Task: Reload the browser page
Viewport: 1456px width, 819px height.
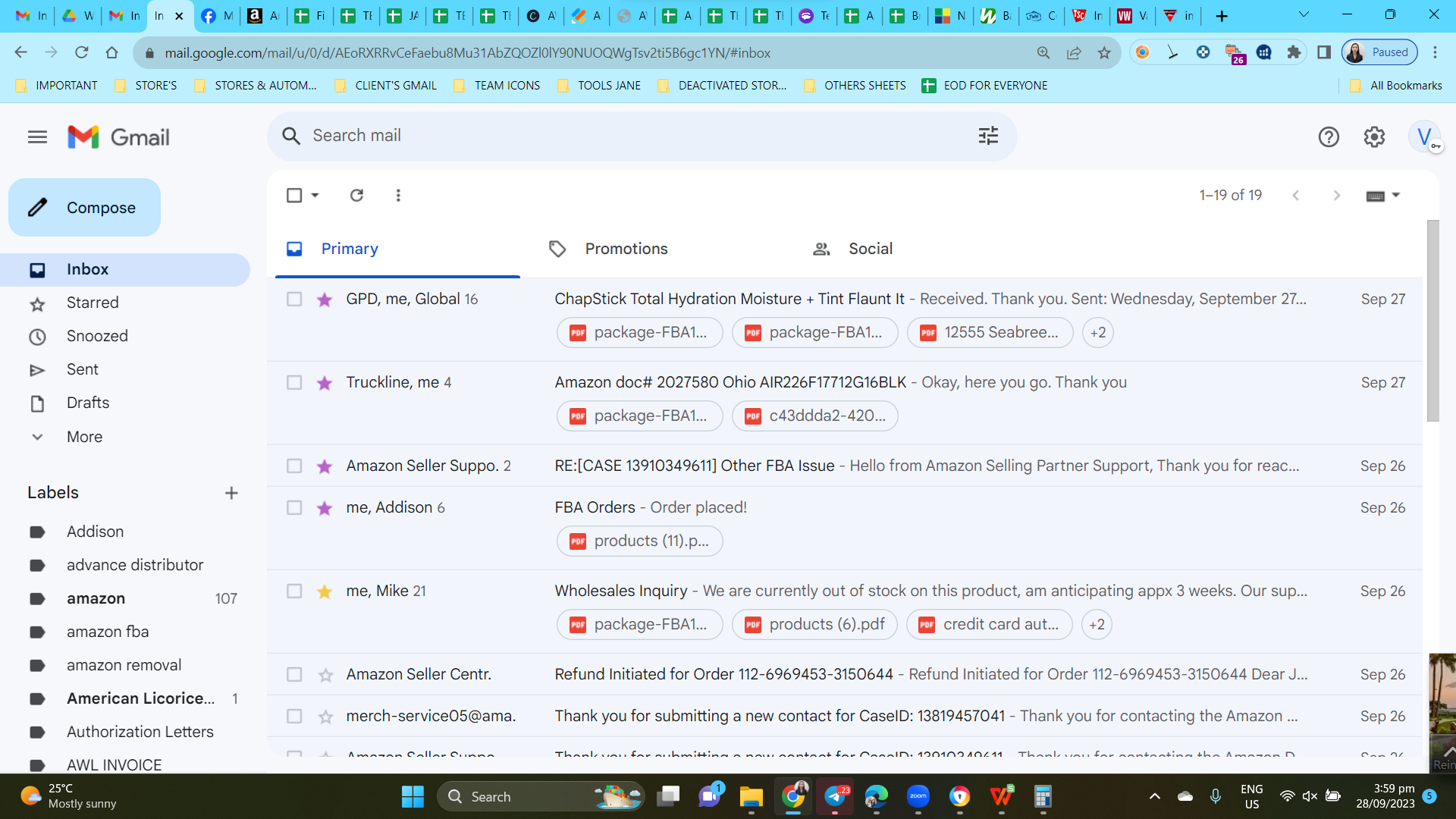Action: pos(82,52)
